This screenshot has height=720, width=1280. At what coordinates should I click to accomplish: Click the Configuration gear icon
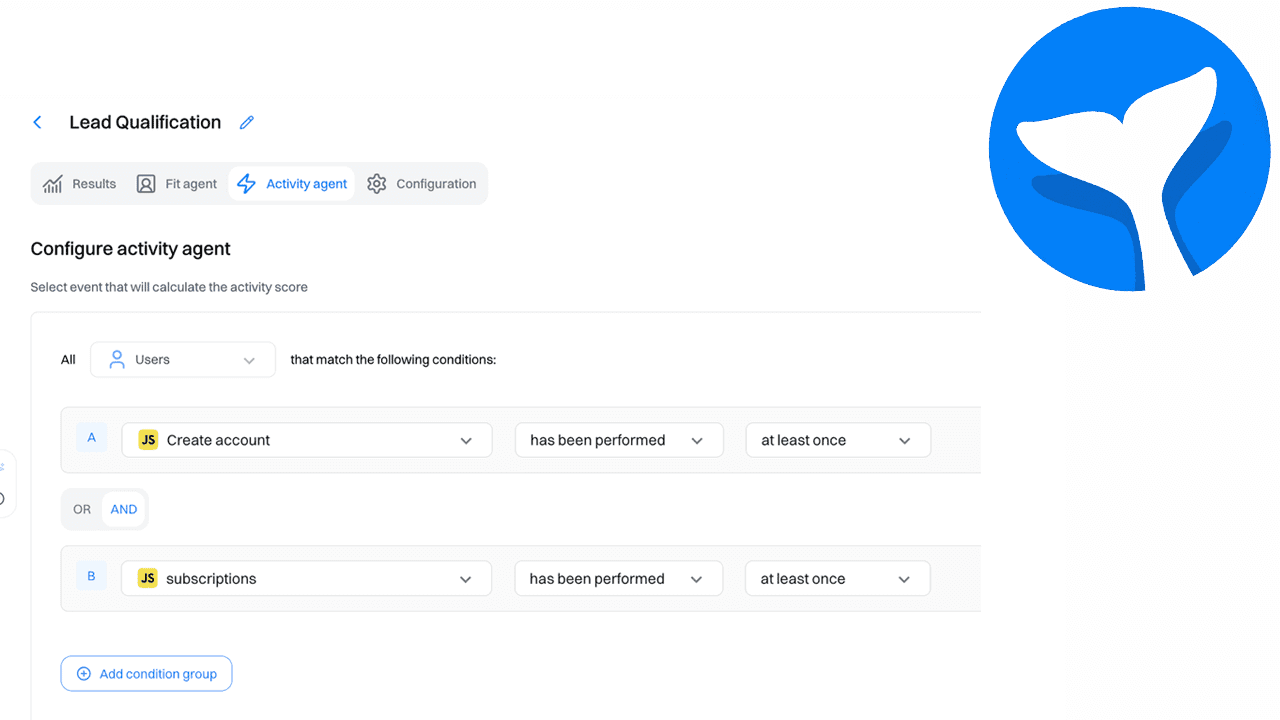(x=377, y=183)
